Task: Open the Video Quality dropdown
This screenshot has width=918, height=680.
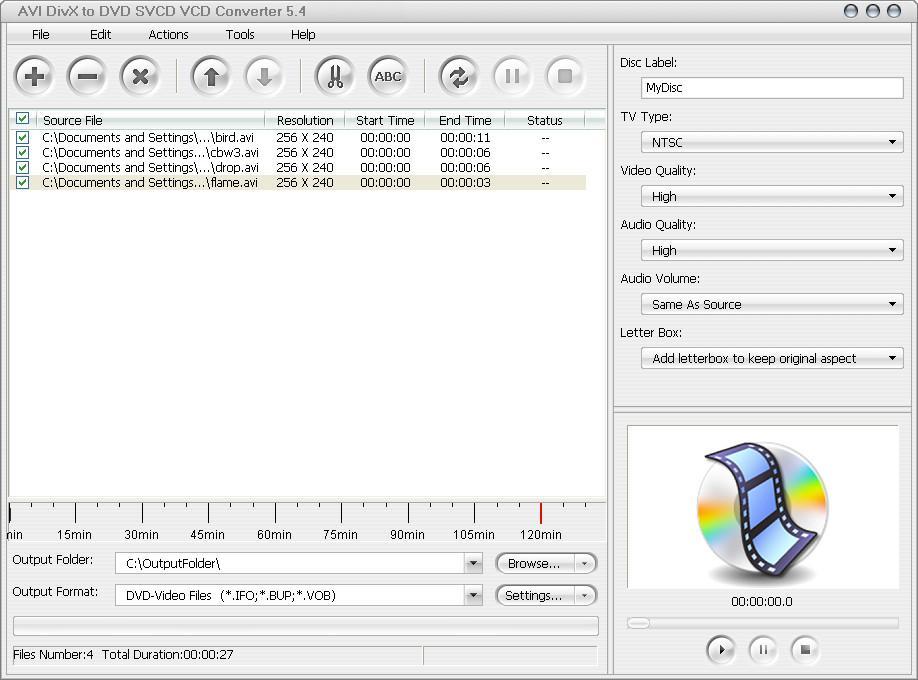Action: [x=772, y=196]
